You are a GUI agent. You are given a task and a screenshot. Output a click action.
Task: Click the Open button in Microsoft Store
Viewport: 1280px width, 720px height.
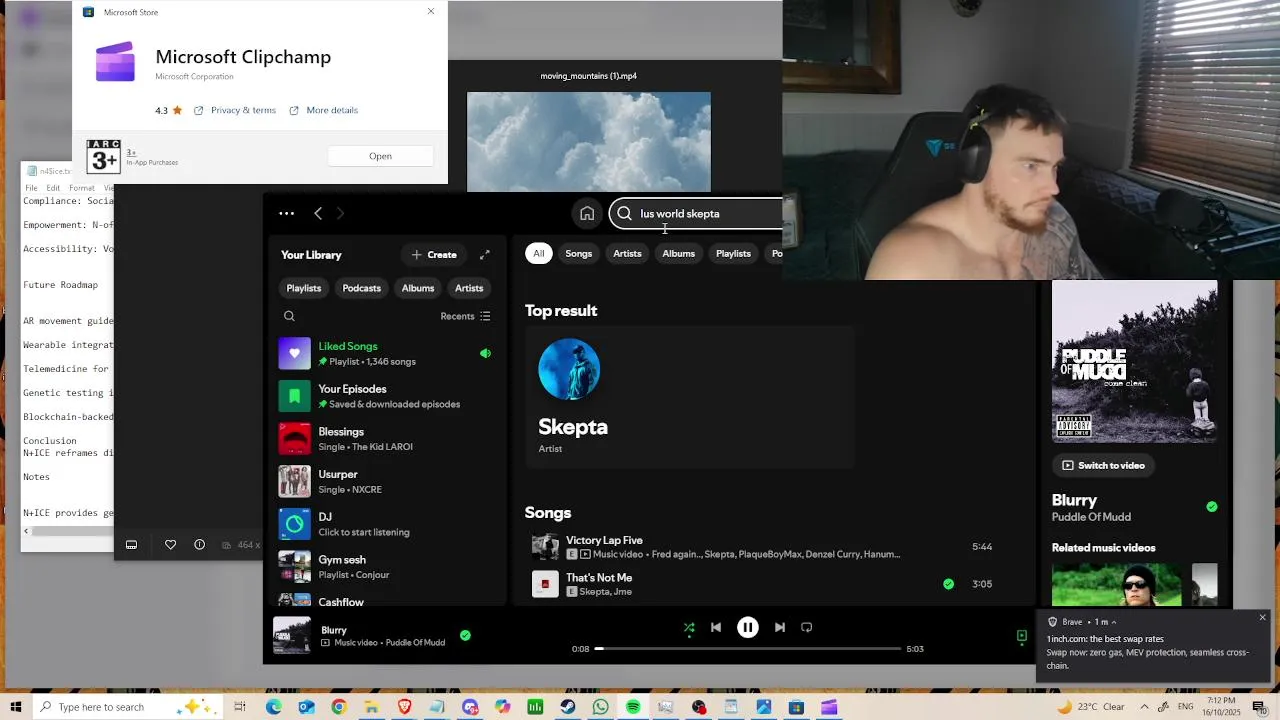tap(380, 156)
